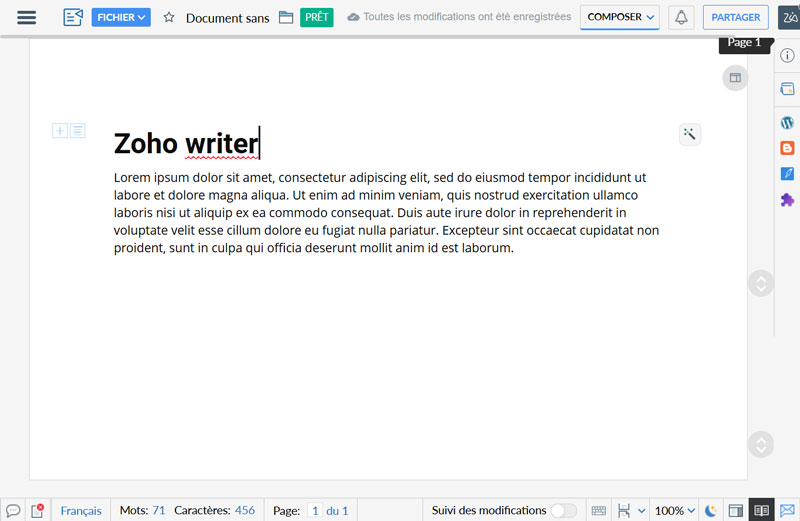800x521 pixels.
Task: Toggle the reading view book icon
Action: (x=762, y=510)
